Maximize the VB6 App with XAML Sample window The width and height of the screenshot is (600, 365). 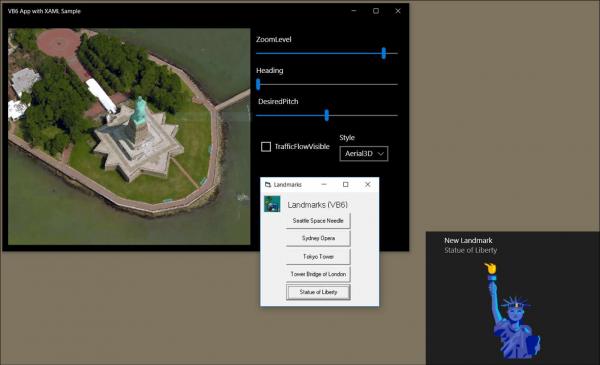[376, 11]
